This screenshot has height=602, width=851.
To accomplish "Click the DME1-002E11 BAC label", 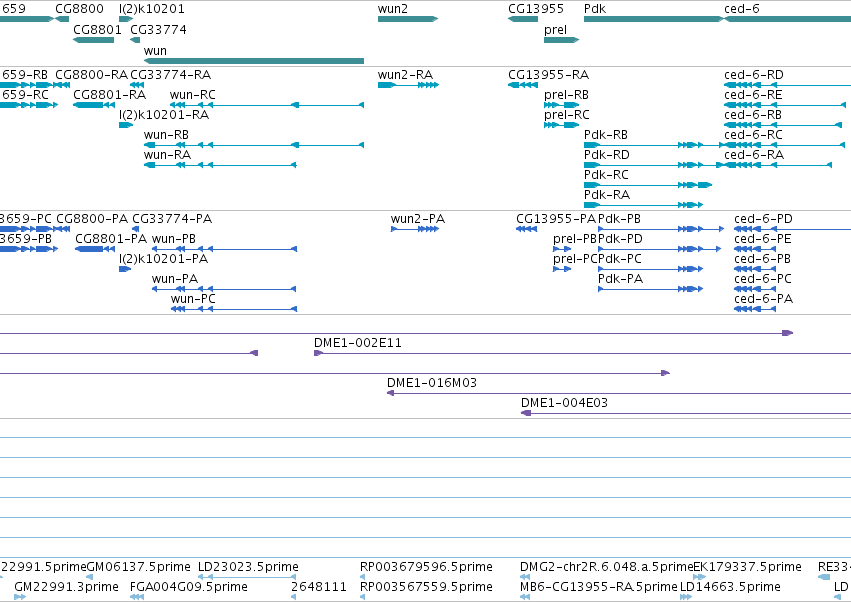I will 358,343.
